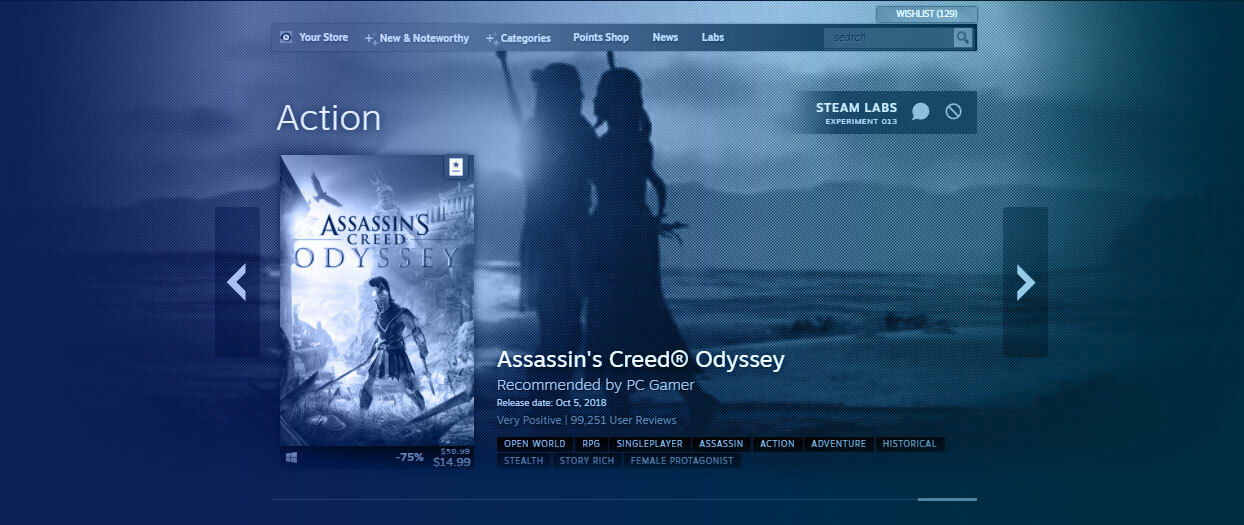The width and height of the screenshot is (1244, 525).
Task: Go to the News section
Action: tap(665, 37)
